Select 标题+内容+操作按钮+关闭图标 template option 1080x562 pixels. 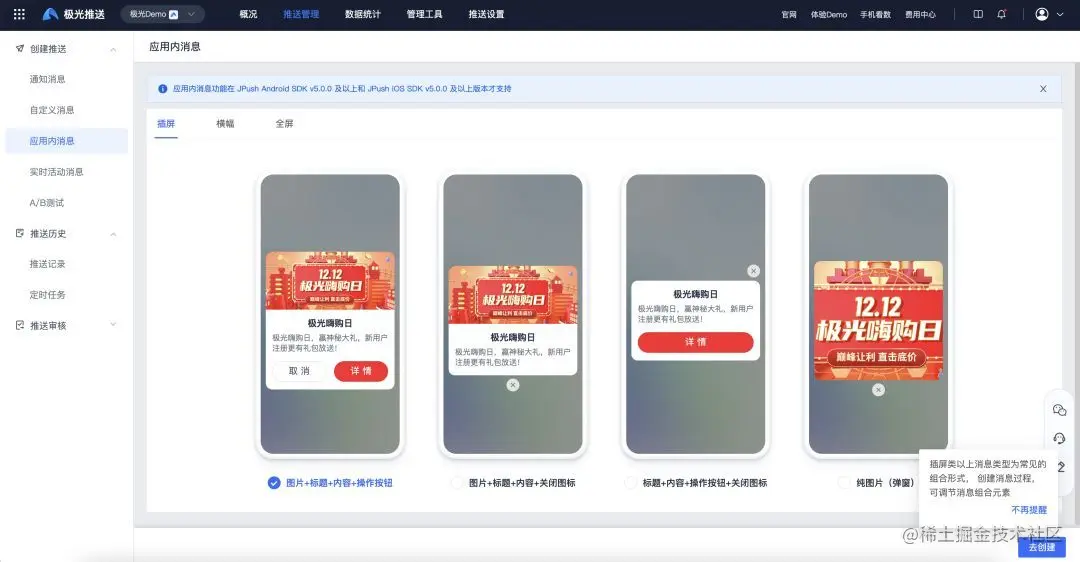(696, 483)
